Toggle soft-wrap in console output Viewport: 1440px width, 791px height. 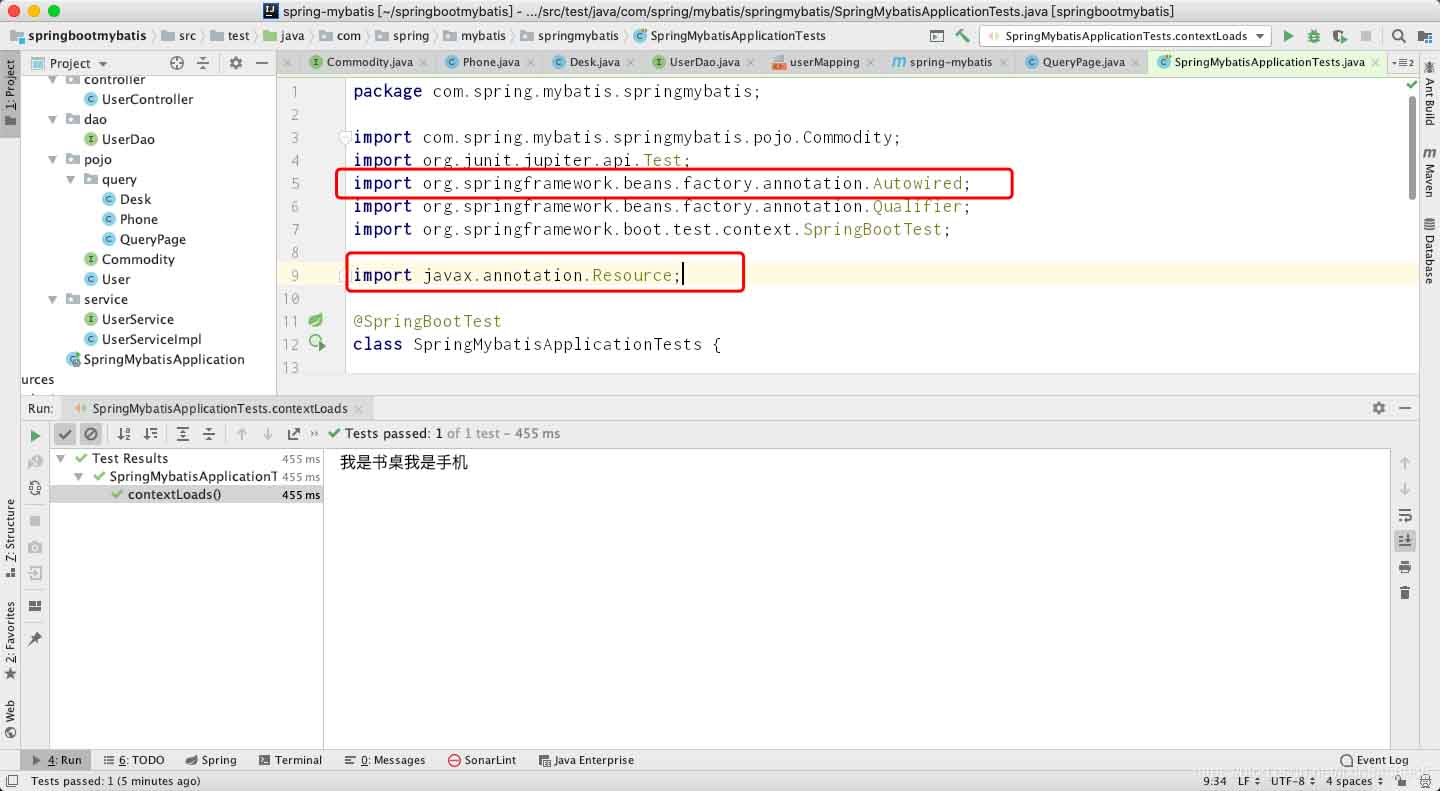click(x=1405, y=515)
